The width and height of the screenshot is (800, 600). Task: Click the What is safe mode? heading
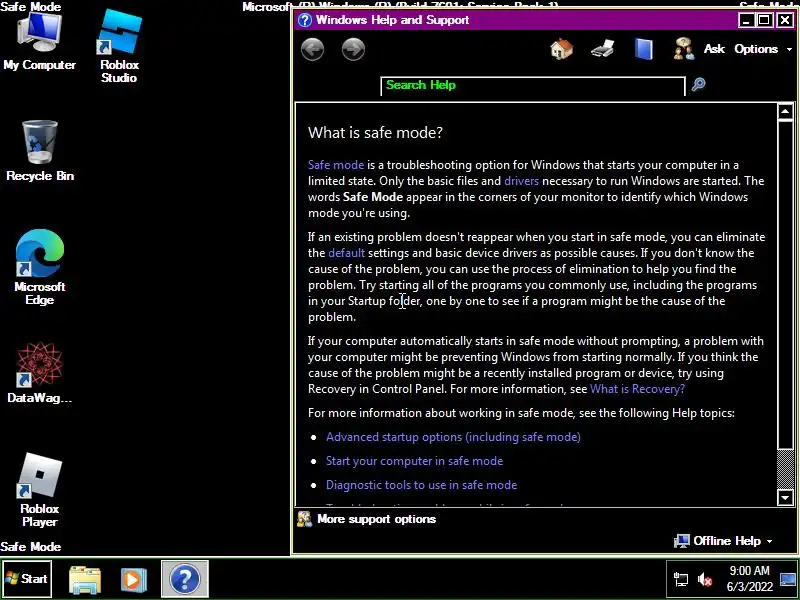[x=375, y=133]
